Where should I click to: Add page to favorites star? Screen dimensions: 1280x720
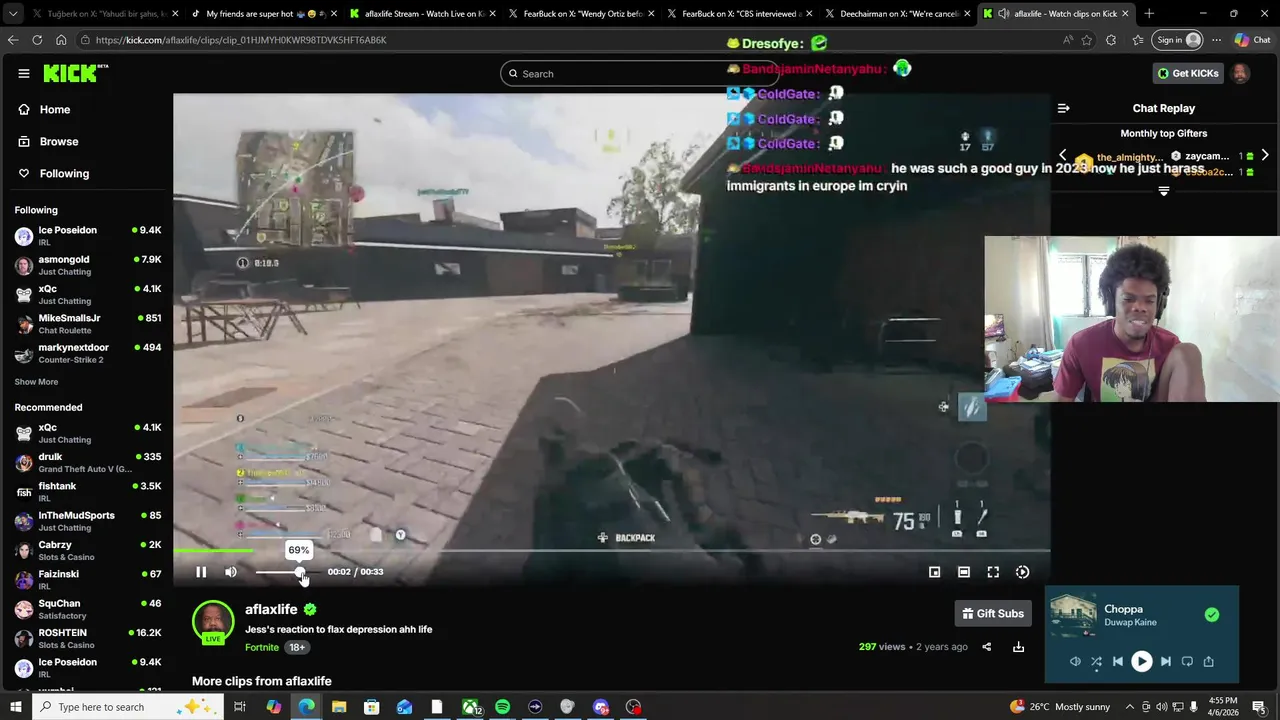tap(1087, 40)
